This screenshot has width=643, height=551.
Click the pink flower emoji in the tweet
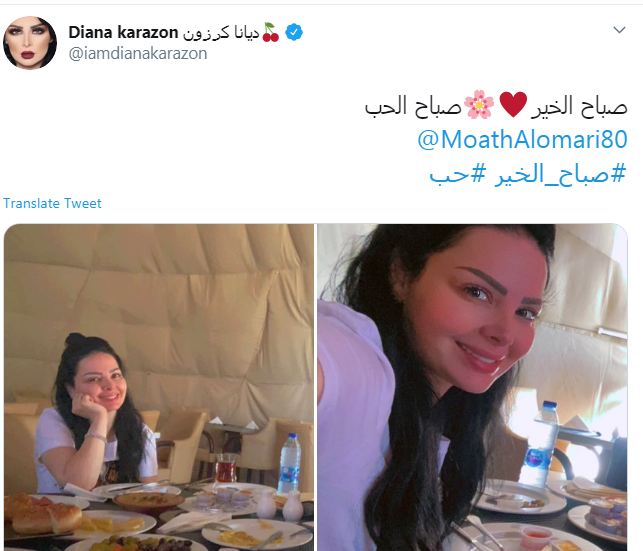[x=479, y=105]
